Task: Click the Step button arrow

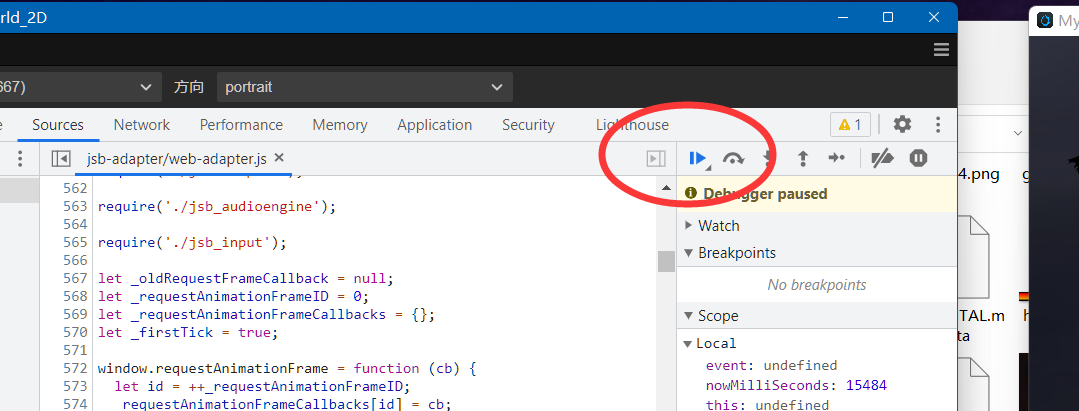Action: 836,158
